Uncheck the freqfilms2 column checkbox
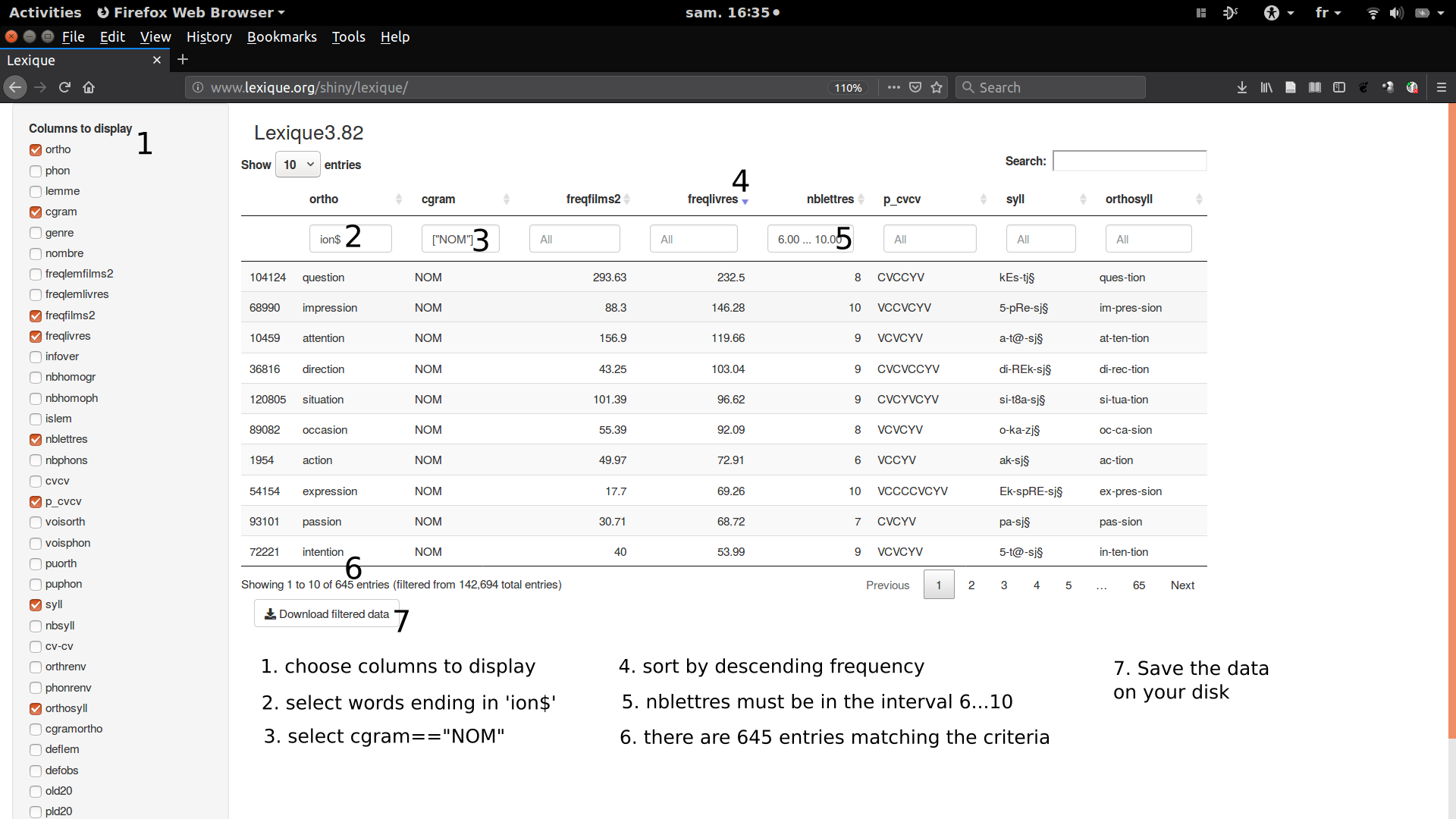1456x819 pixels. (36, 316)
